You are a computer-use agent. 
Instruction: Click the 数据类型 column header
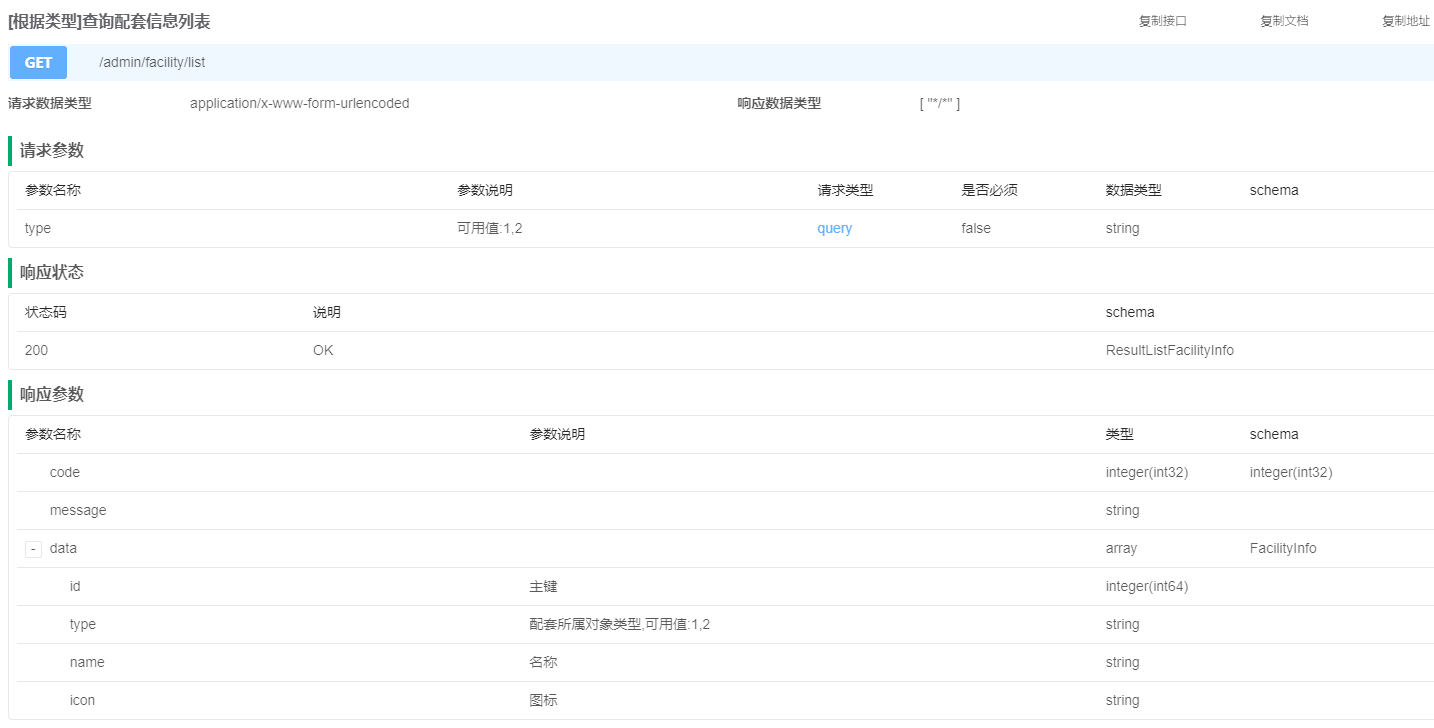1133,190
